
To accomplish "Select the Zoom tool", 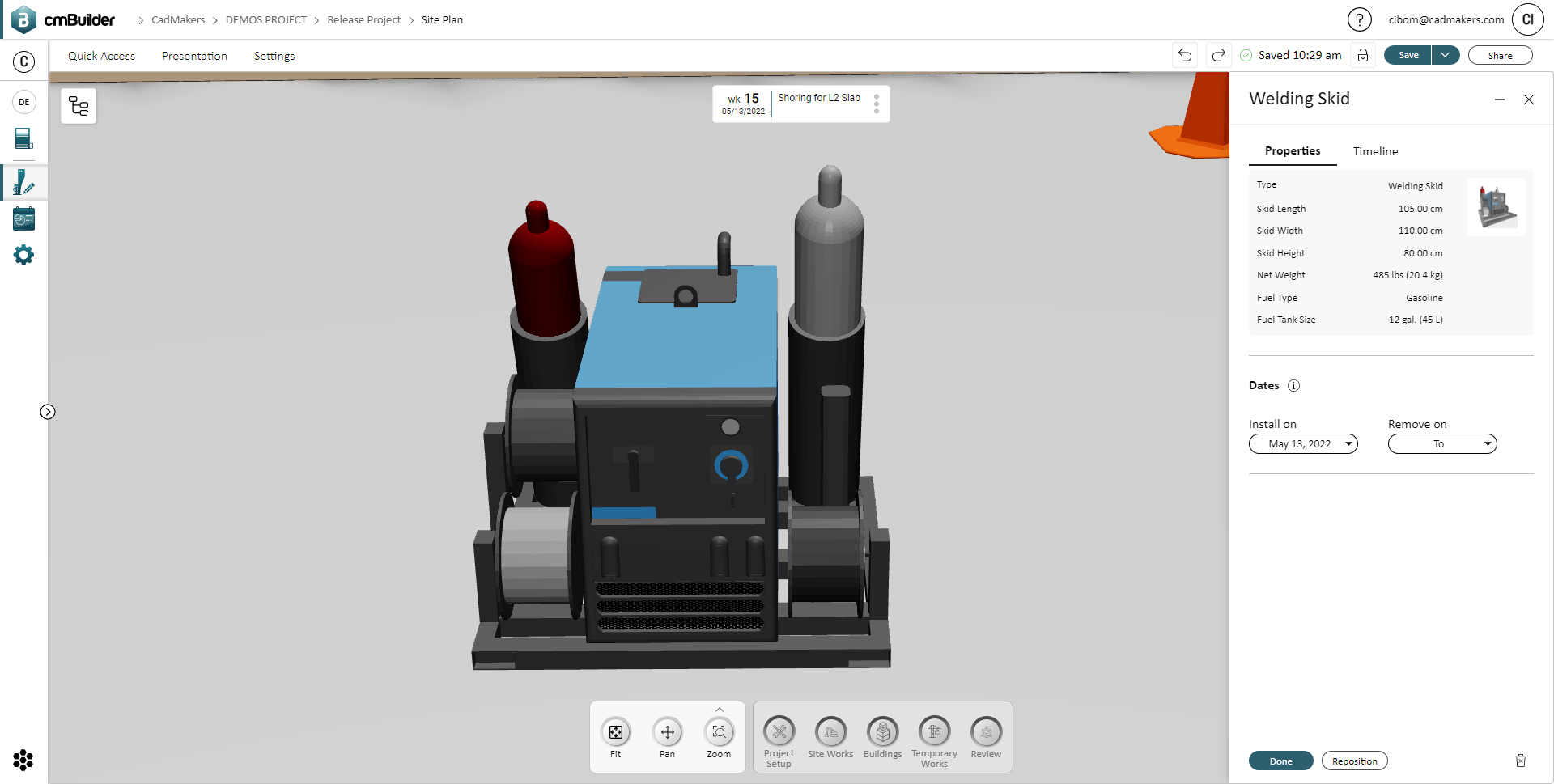I will click(719, 738).
